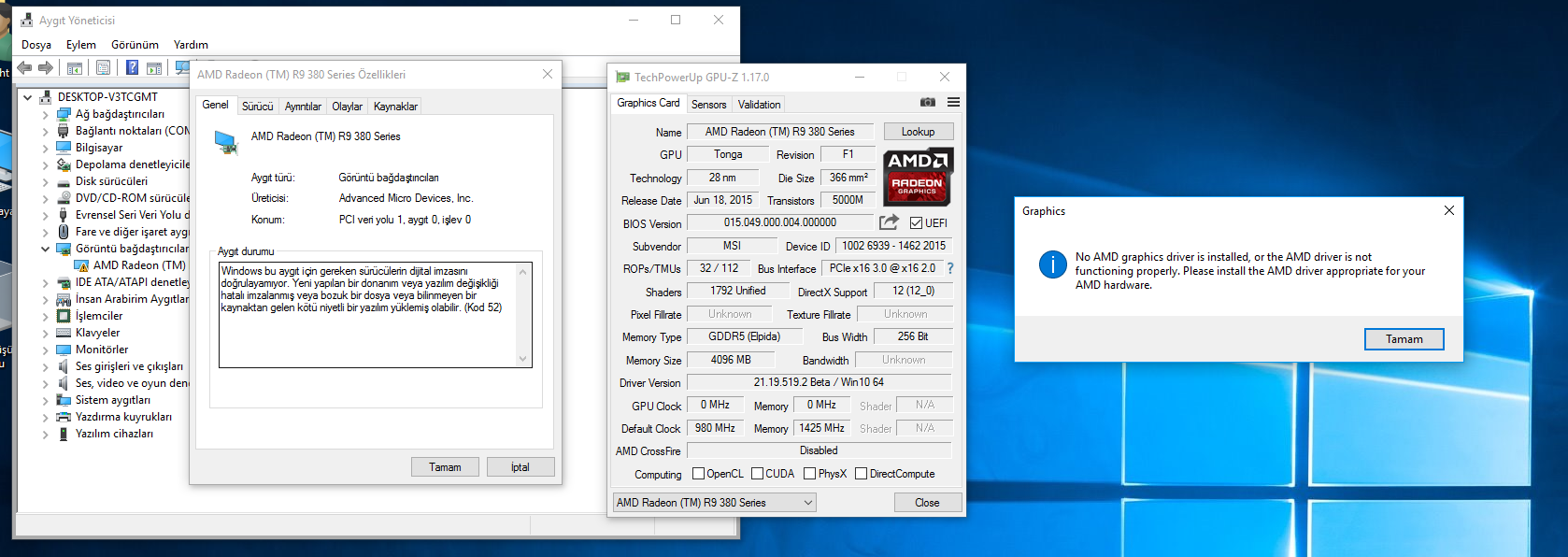Screen dimensions: 1568x557
Task: Click the device status scrollbar up arrow
Action: [x=523, y=271]
